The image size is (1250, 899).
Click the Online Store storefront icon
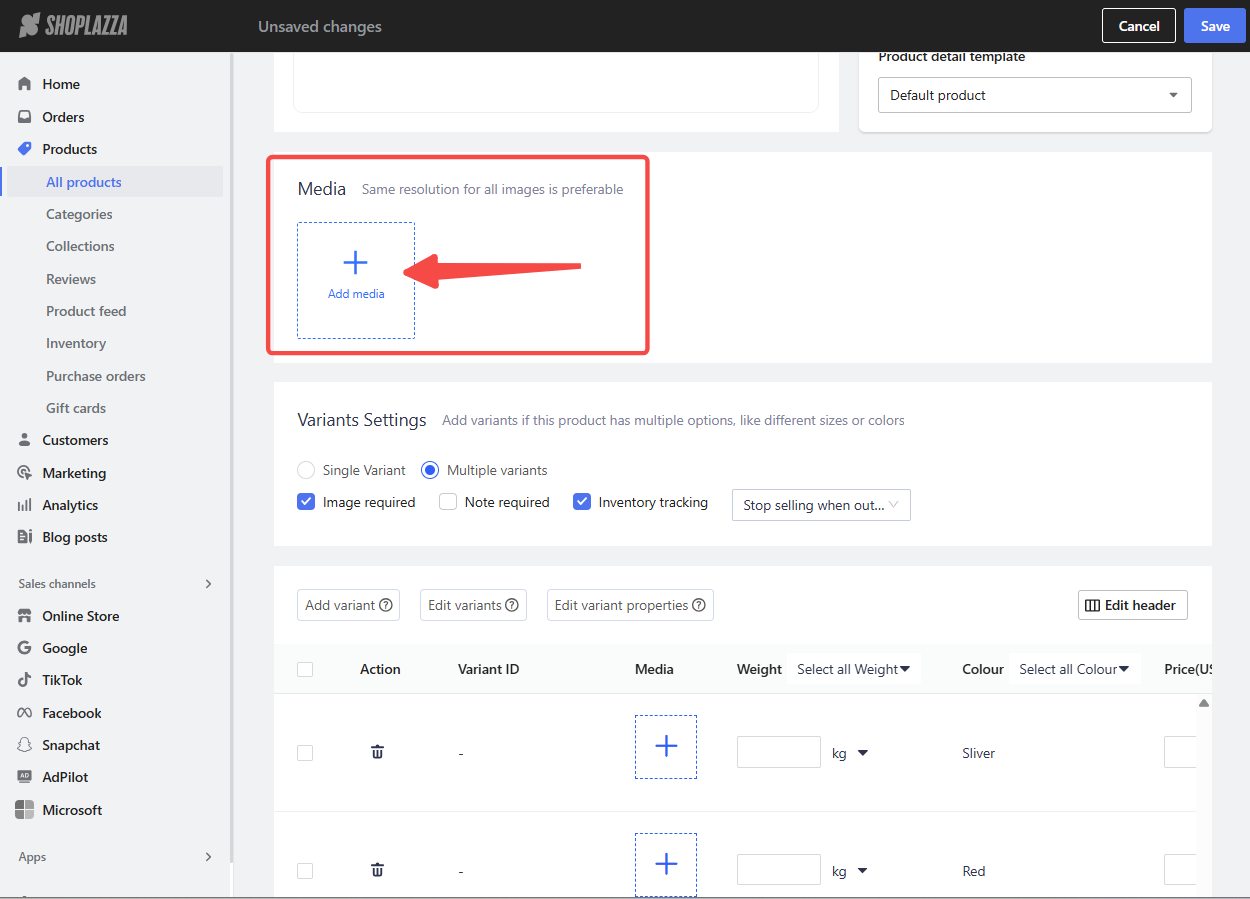[x=25, y=616]
